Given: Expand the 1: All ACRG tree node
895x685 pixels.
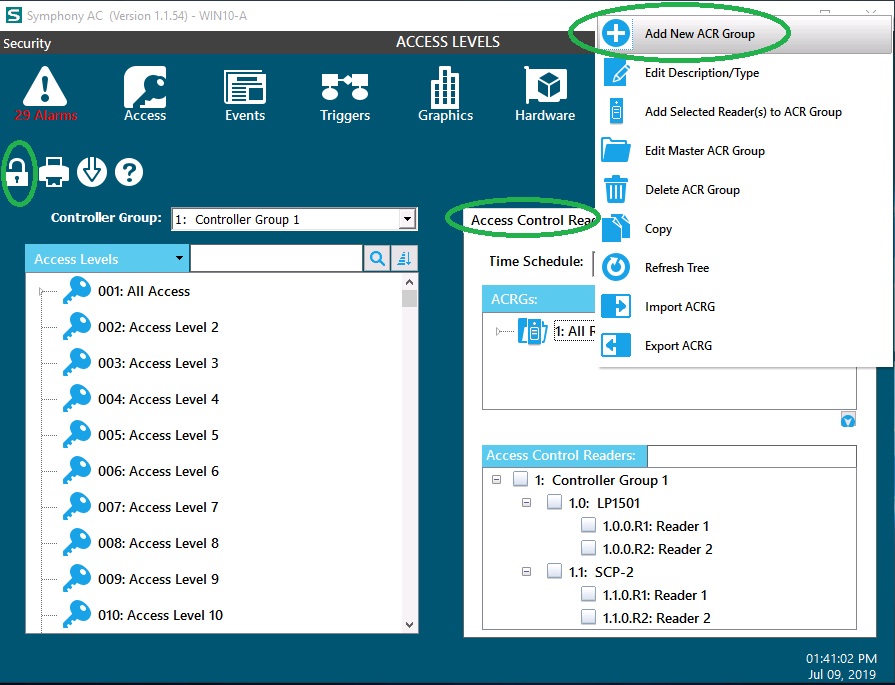Looking at the screenshot, I should pos(498,331).
